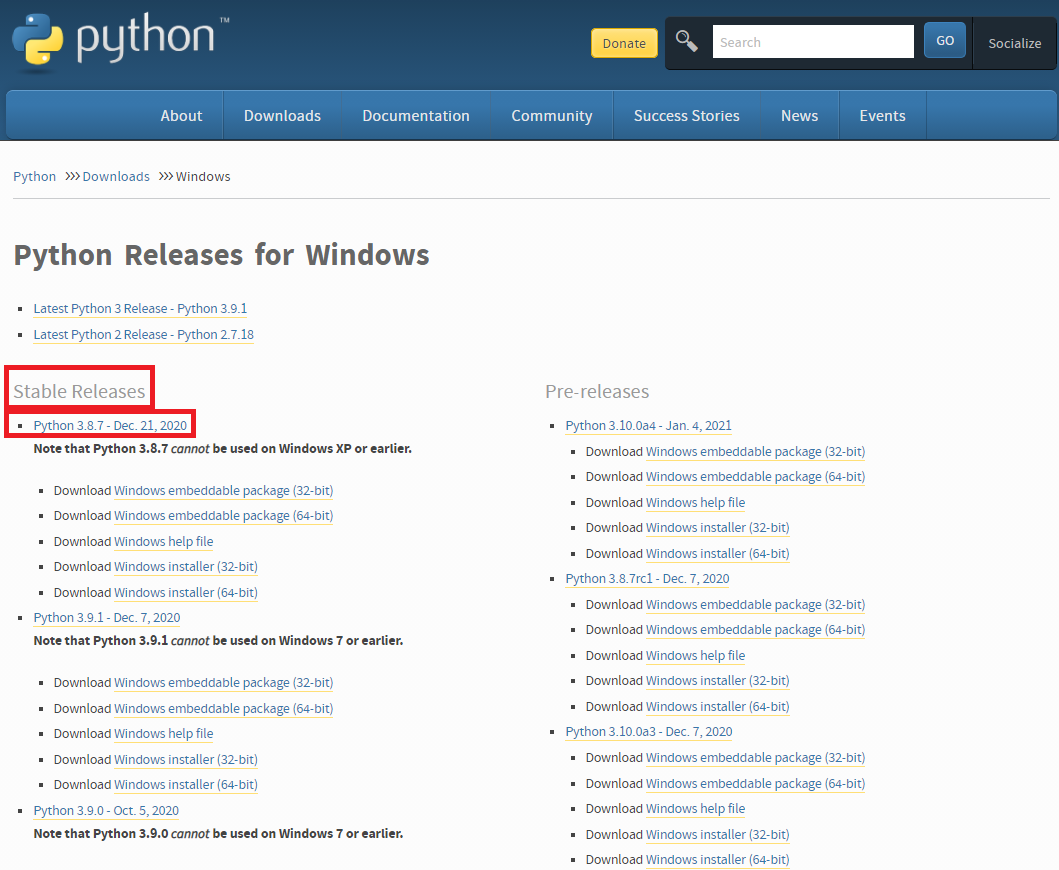Open the Python 3.8.7 - Dec. 21, 2020 release
Viewport: 1059px width, 870px height.
click(x=110, y=426)
